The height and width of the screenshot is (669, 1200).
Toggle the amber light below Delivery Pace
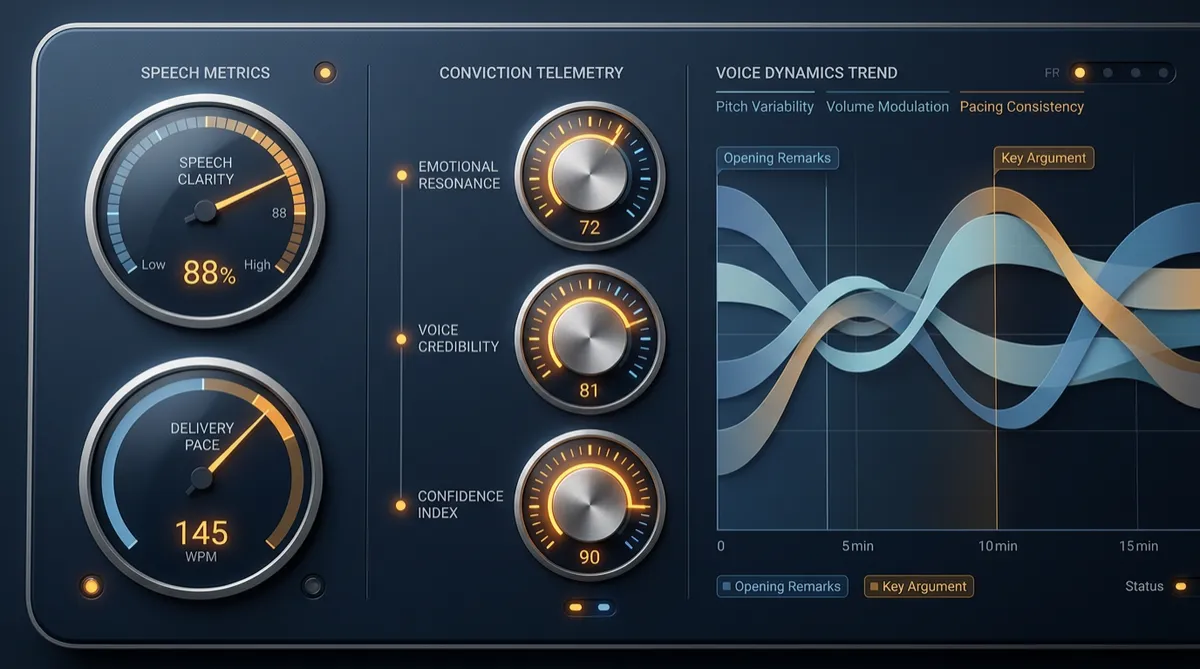91,586
